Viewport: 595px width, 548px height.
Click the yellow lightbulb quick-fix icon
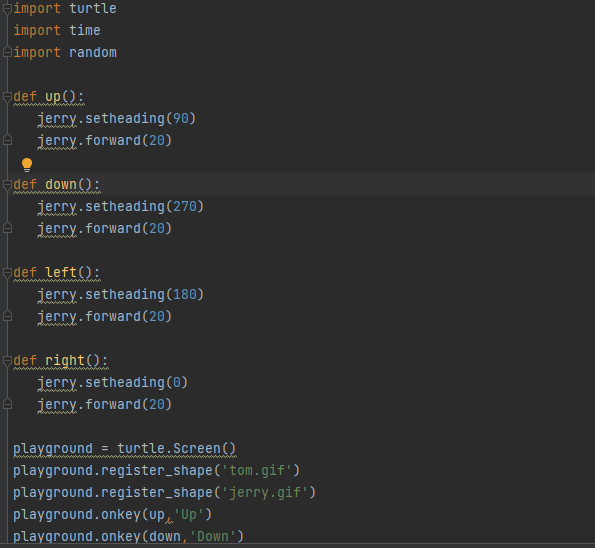tap(27, 165)
